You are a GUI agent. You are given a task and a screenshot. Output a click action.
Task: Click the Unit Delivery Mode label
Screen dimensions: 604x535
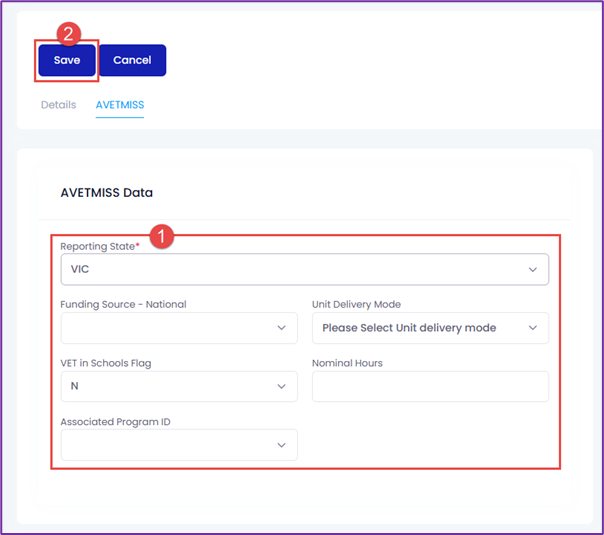[x=356, y=304]
